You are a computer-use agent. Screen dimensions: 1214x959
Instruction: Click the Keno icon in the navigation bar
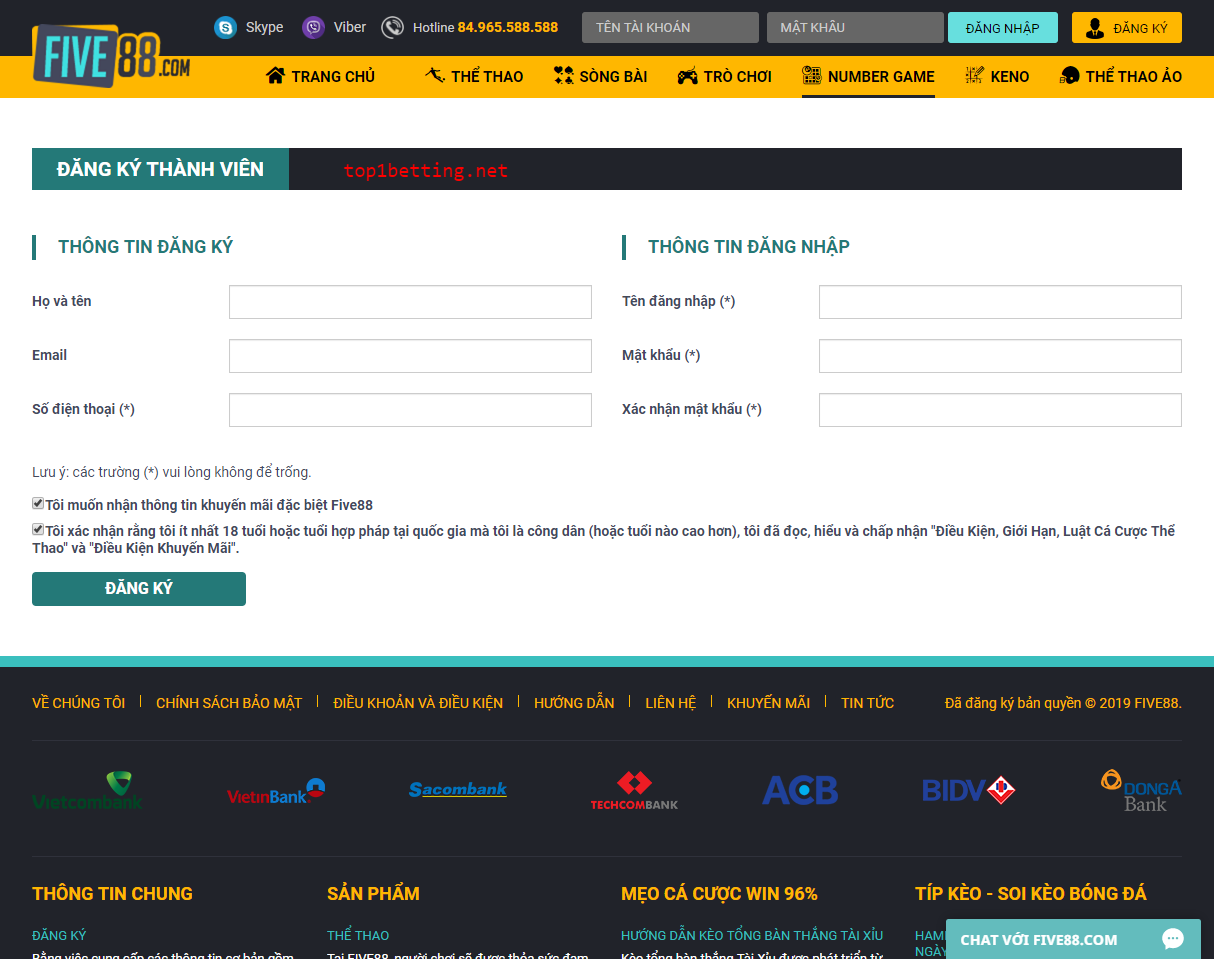(974, 76)
